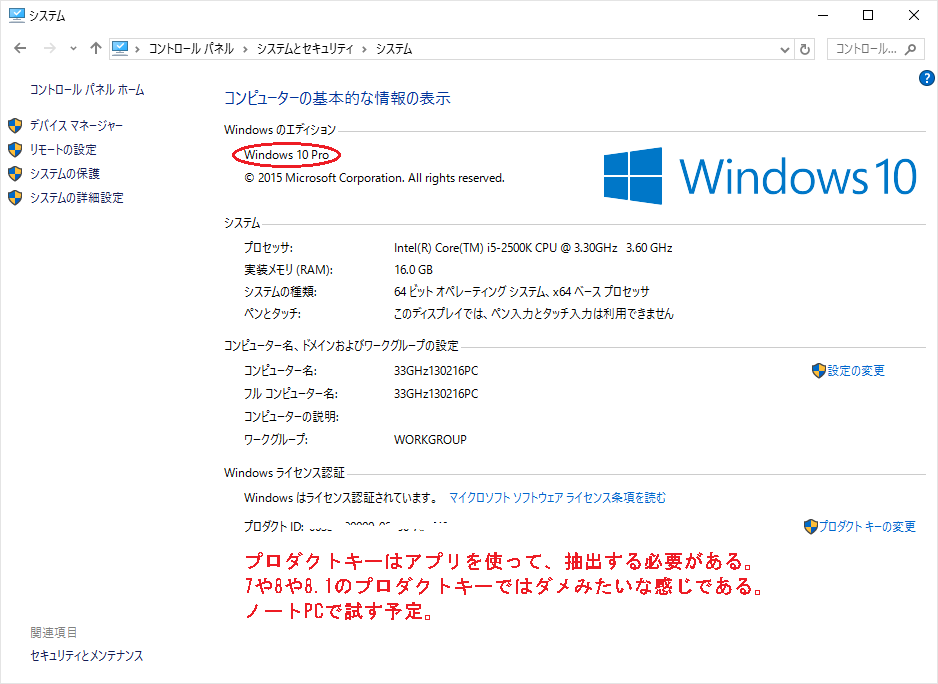Screen dimensions: 938x684
Task: Open システムの保護 link
Action: (65, 174)
